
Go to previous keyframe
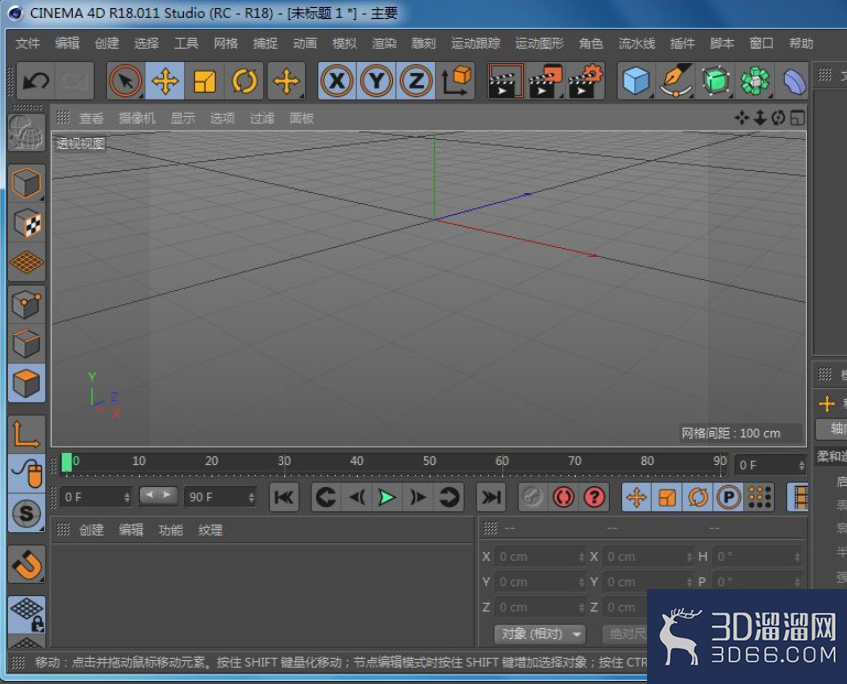(326, 497)
